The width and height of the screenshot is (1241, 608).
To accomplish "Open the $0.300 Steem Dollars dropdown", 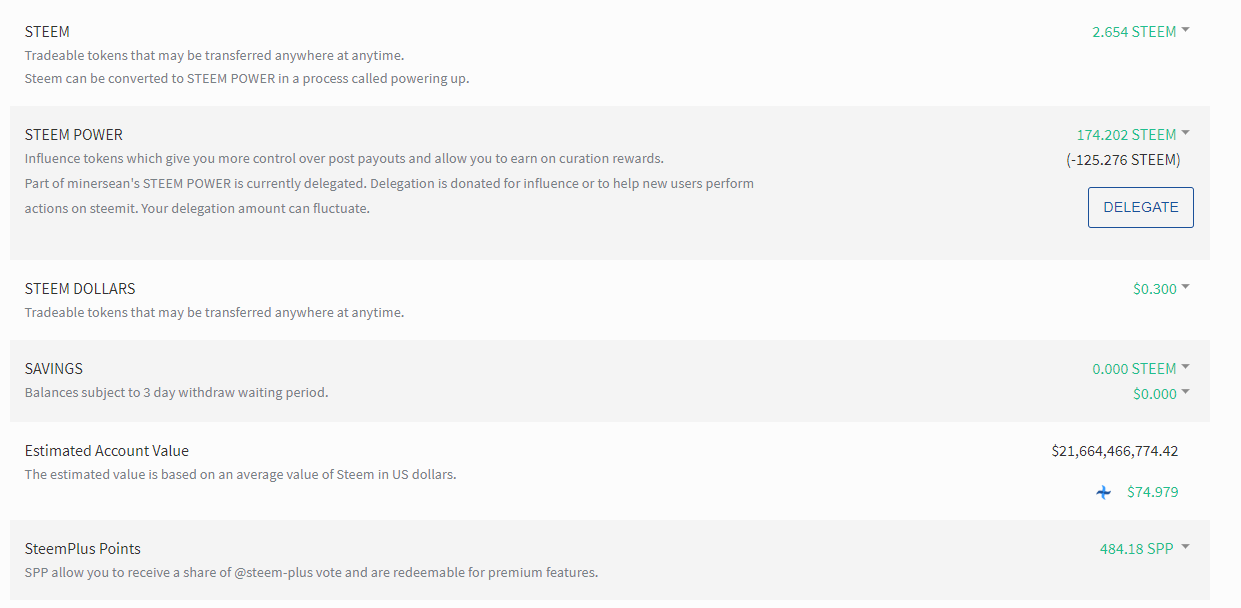I will point(1160,289).
